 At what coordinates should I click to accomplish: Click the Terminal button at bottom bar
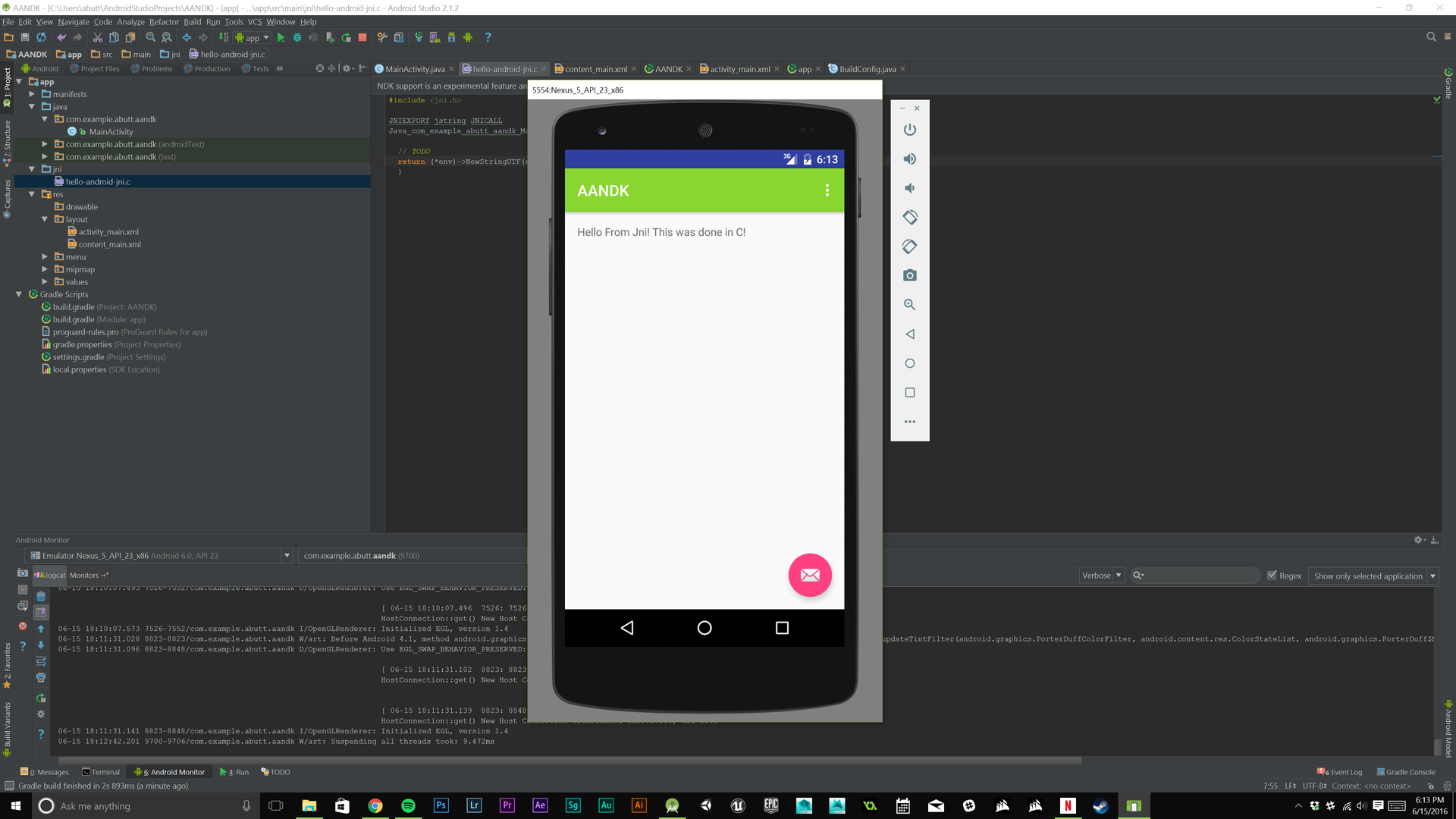point(103,771)
